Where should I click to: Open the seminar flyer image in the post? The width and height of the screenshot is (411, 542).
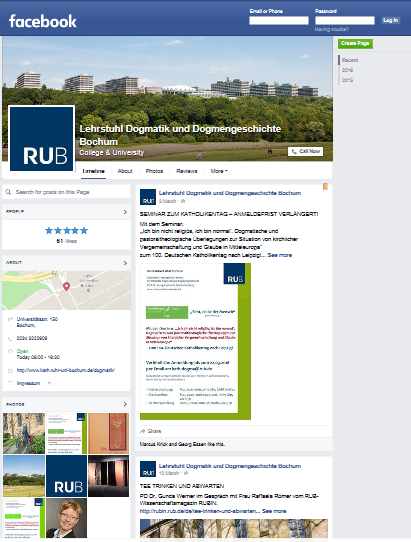(x=195, y=342)
